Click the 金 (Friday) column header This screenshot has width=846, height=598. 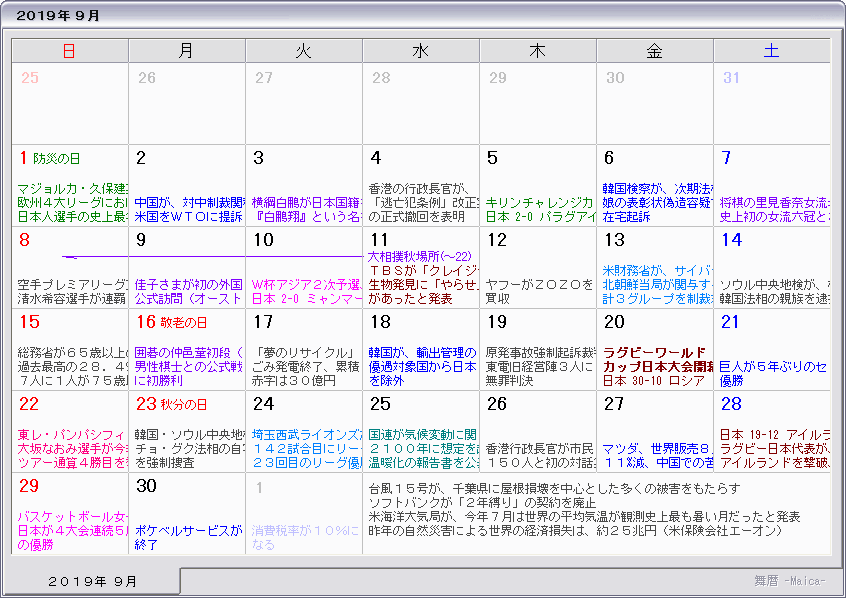654,51
